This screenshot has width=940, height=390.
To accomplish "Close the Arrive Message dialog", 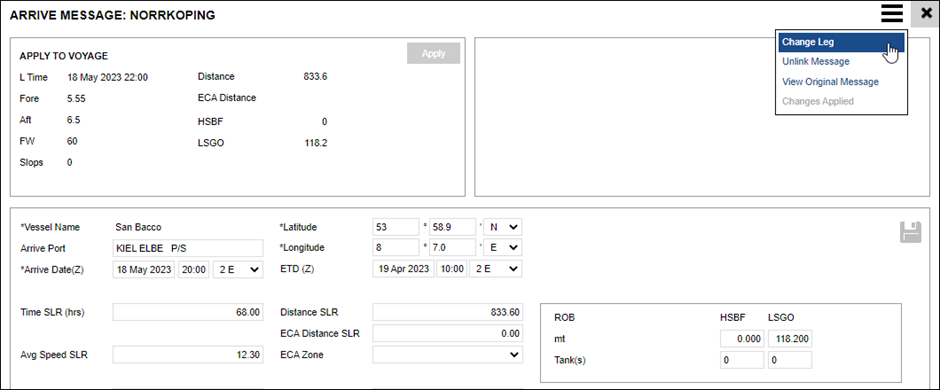I will pyautogui.click(x=925, y=14).
